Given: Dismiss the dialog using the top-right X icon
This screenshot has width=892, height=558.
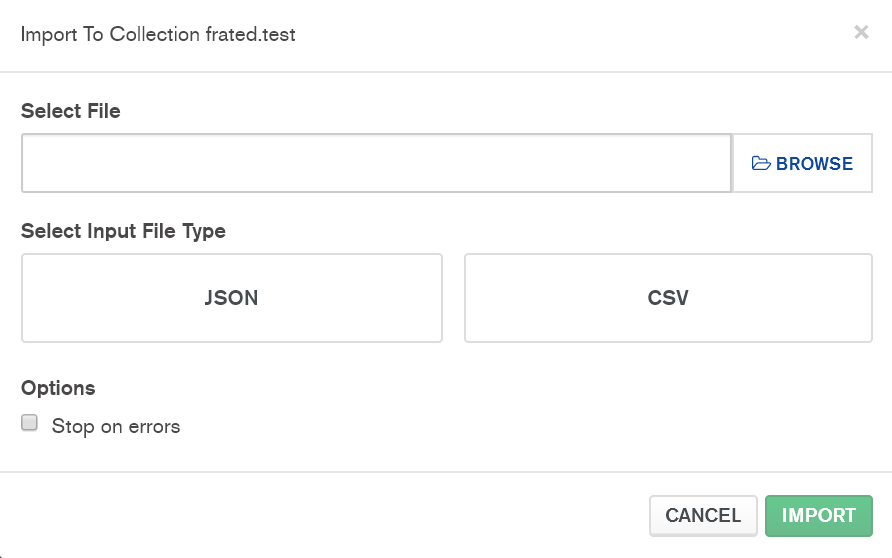Looking at the screenshot, I should 861,32.
